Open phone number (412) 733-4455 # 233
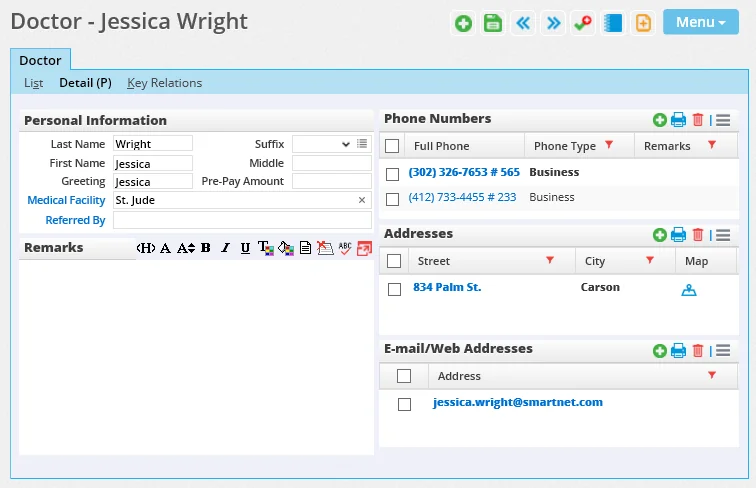 (462, 197)
